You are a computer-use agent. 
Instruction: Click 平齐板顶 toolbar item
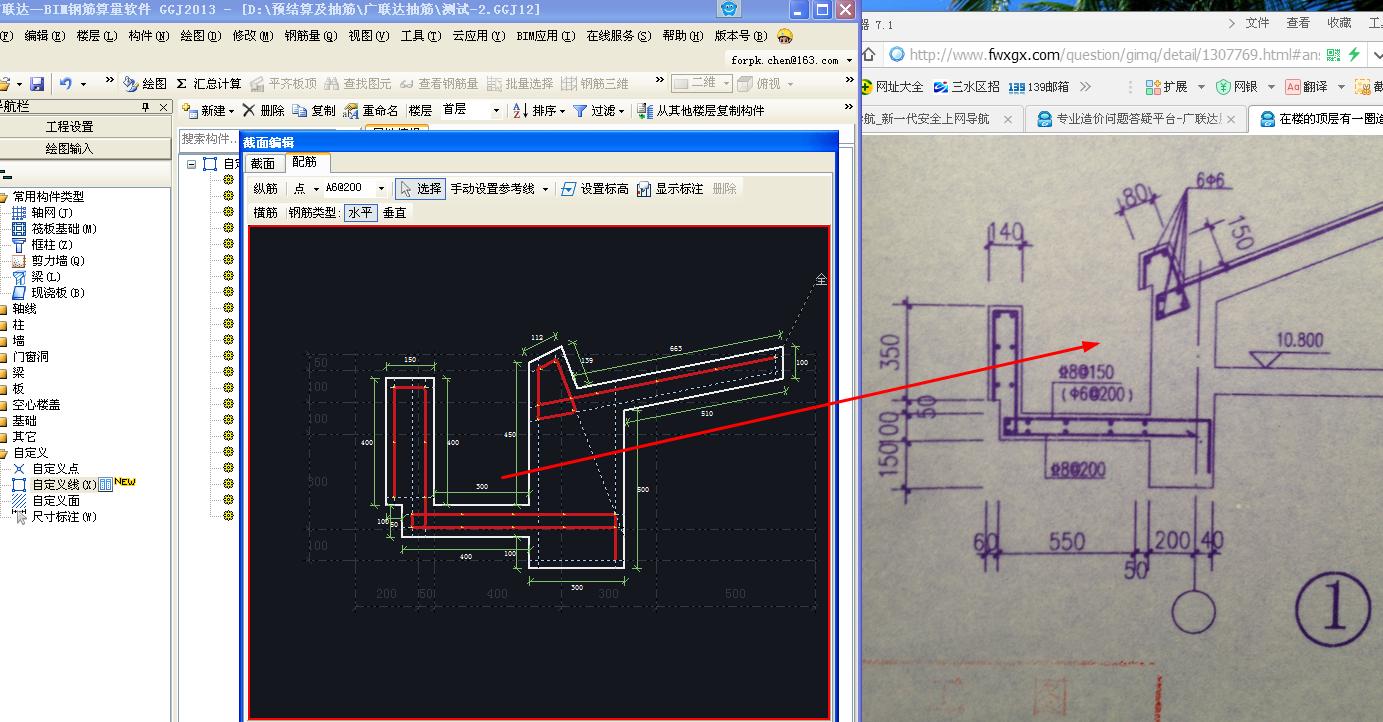pyautogui.click(x=283, y=84)
